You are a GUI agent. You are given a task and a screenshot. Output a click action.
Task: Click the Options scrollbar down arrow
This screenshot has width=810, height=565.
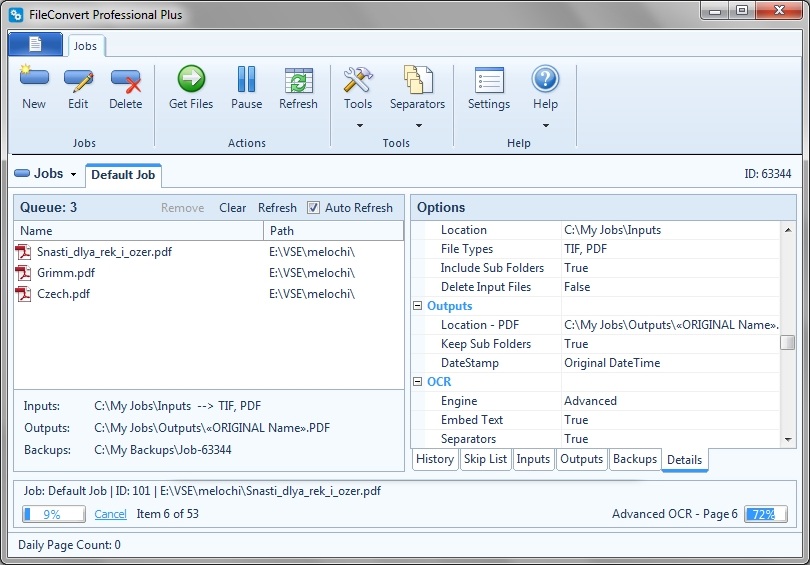[x=788, y=440]
